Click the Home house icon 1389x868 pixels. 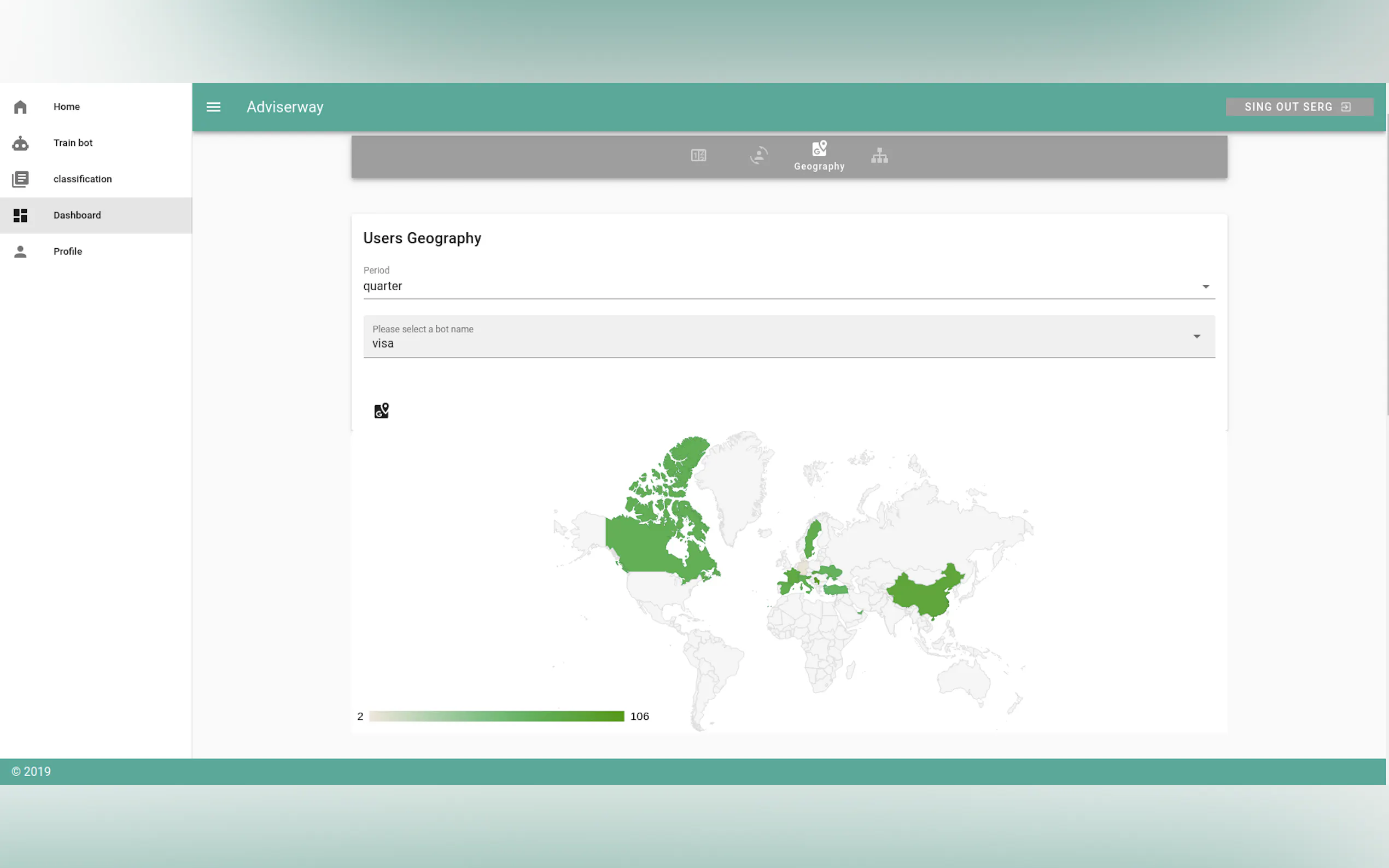click(x=20, y=107)
